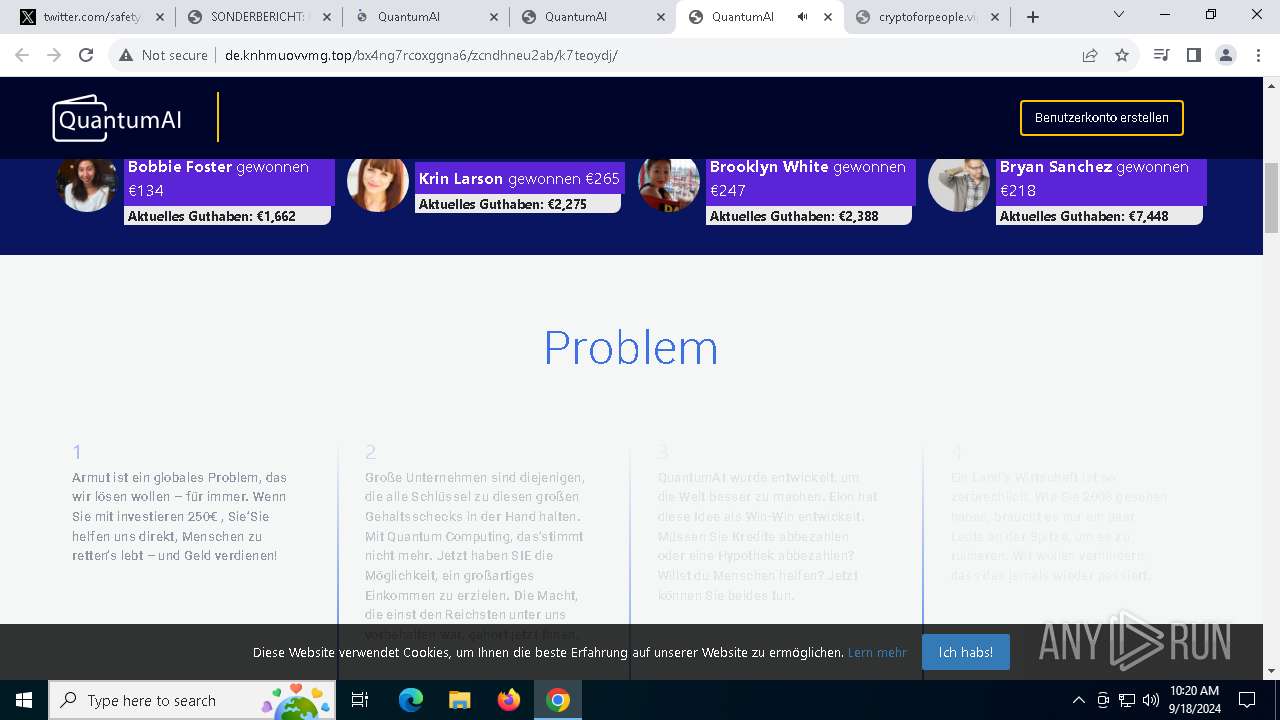1280x720 pixels.
Task: Click Krin Larson's profile photo
Action: coord(378,183)
